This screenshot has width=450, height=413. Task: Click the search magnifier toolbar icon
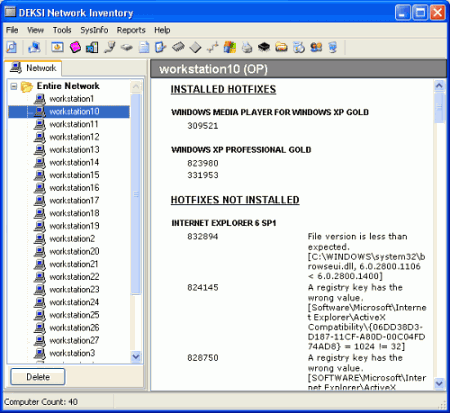12,47
